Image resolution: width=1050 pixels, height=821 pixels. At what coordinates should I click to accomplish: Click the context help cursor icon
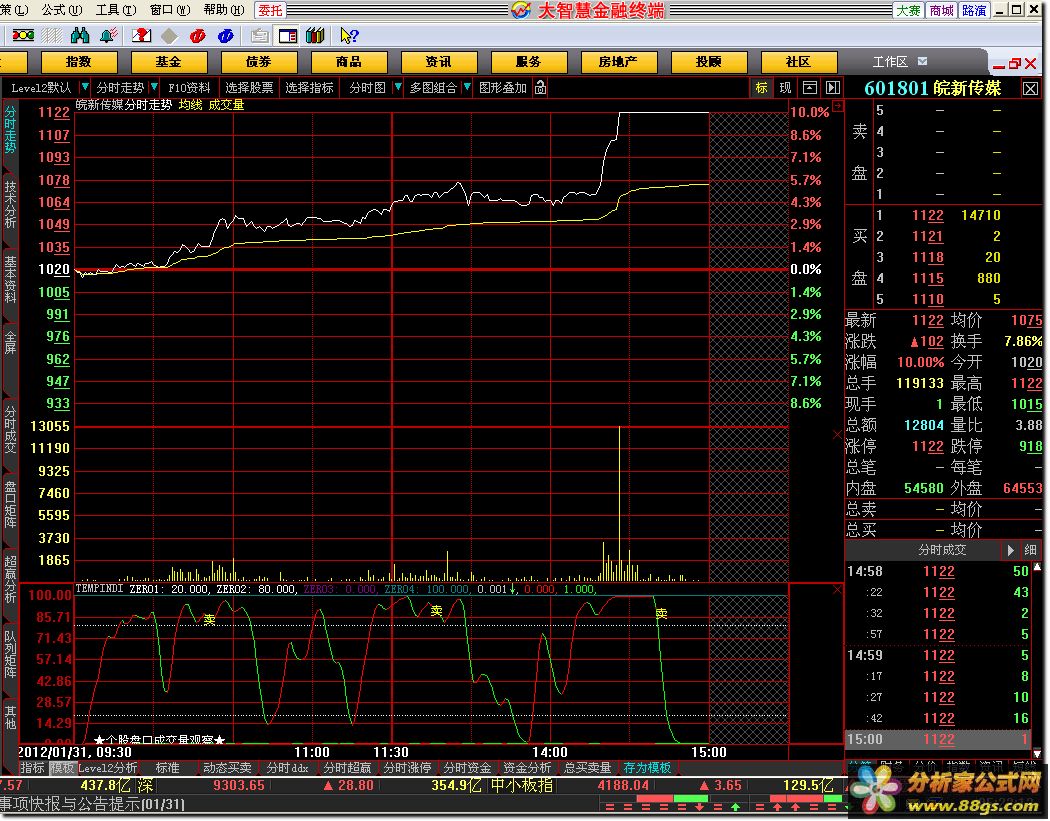coord(349,35)
